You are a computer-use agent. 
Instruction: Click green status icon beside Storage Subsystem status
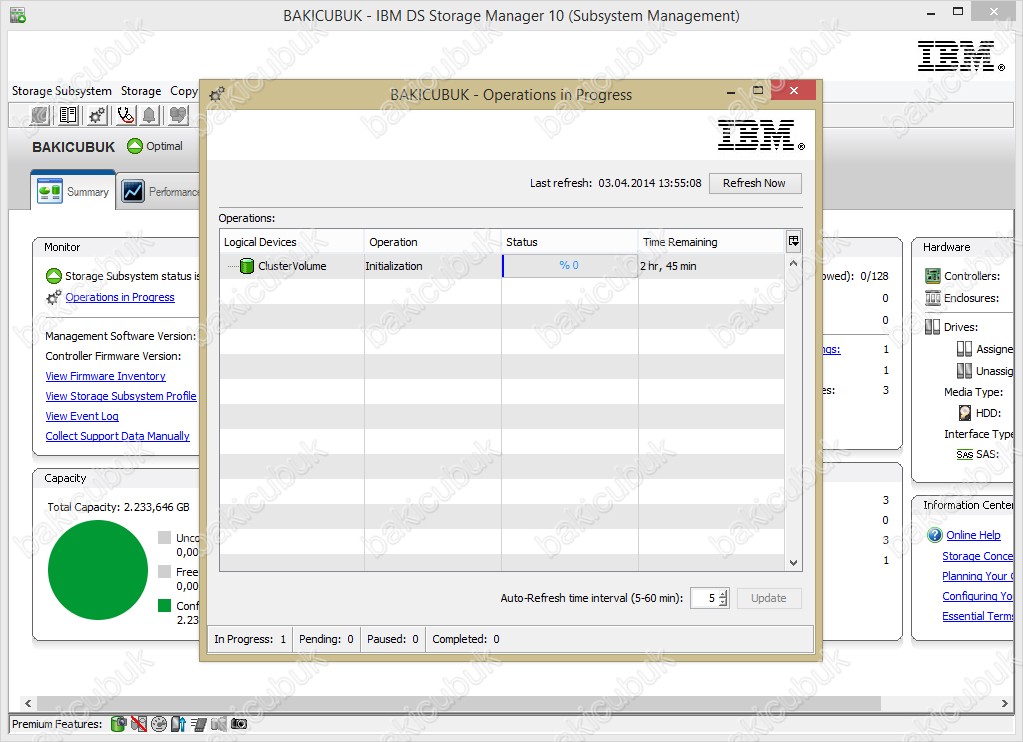(x=53, y=276)
